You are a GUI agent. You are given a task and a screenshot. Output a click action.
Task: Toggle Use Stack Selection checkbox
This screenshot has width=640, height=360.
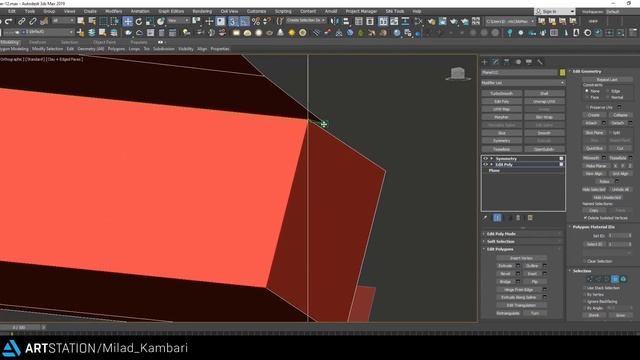click(x=584, y=288)
